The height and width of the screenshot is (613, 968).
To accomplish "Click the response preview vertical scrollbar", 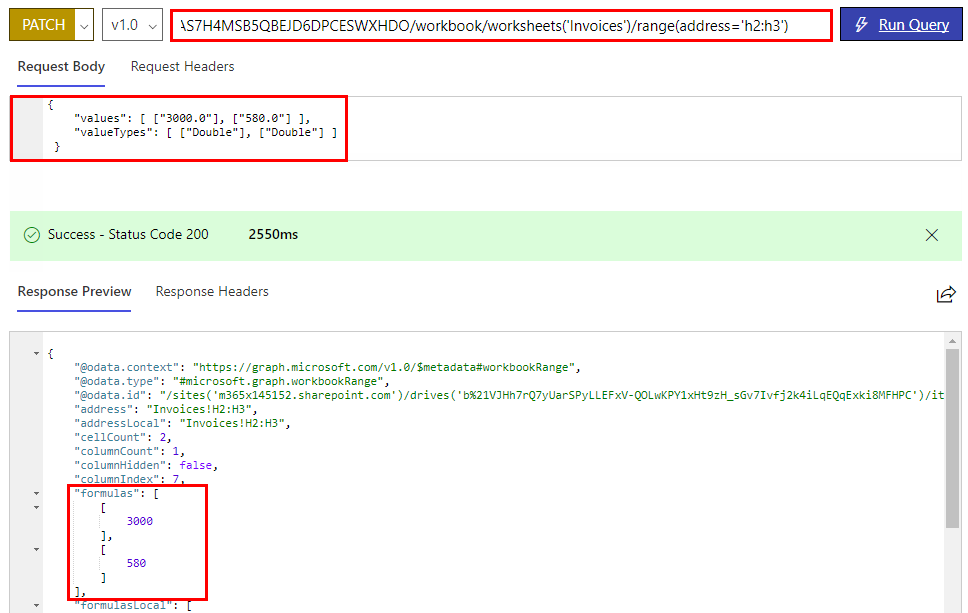I will click(952, 438).
